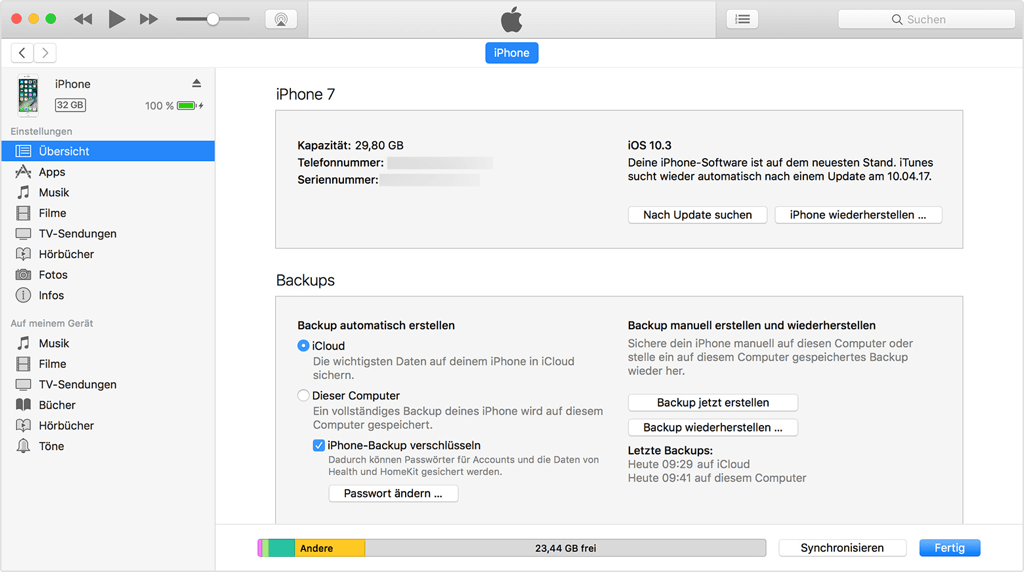The image size is (1024, 572).
Task: Select the iCloud backup radio button
Action: coord(303,345)
